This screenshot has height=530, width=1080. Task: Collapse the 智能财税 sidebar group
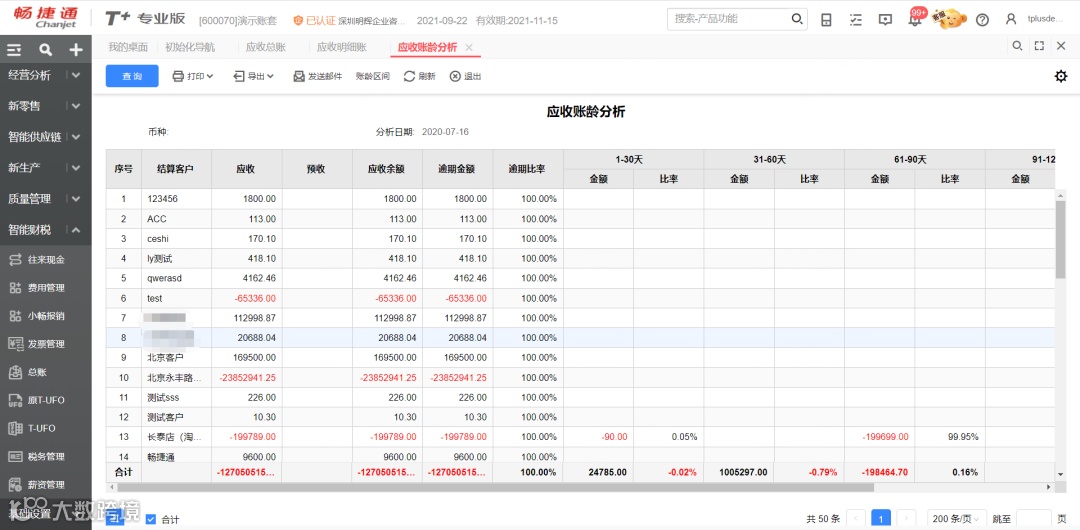(x=76, y=230)
